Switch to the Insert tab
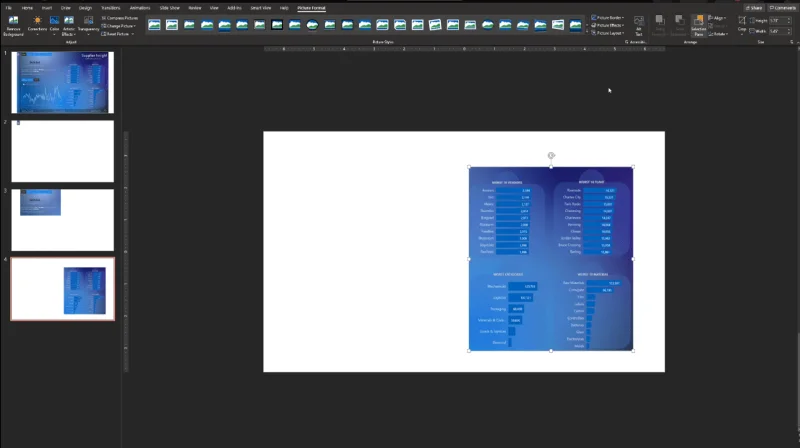 click(46, 8)
